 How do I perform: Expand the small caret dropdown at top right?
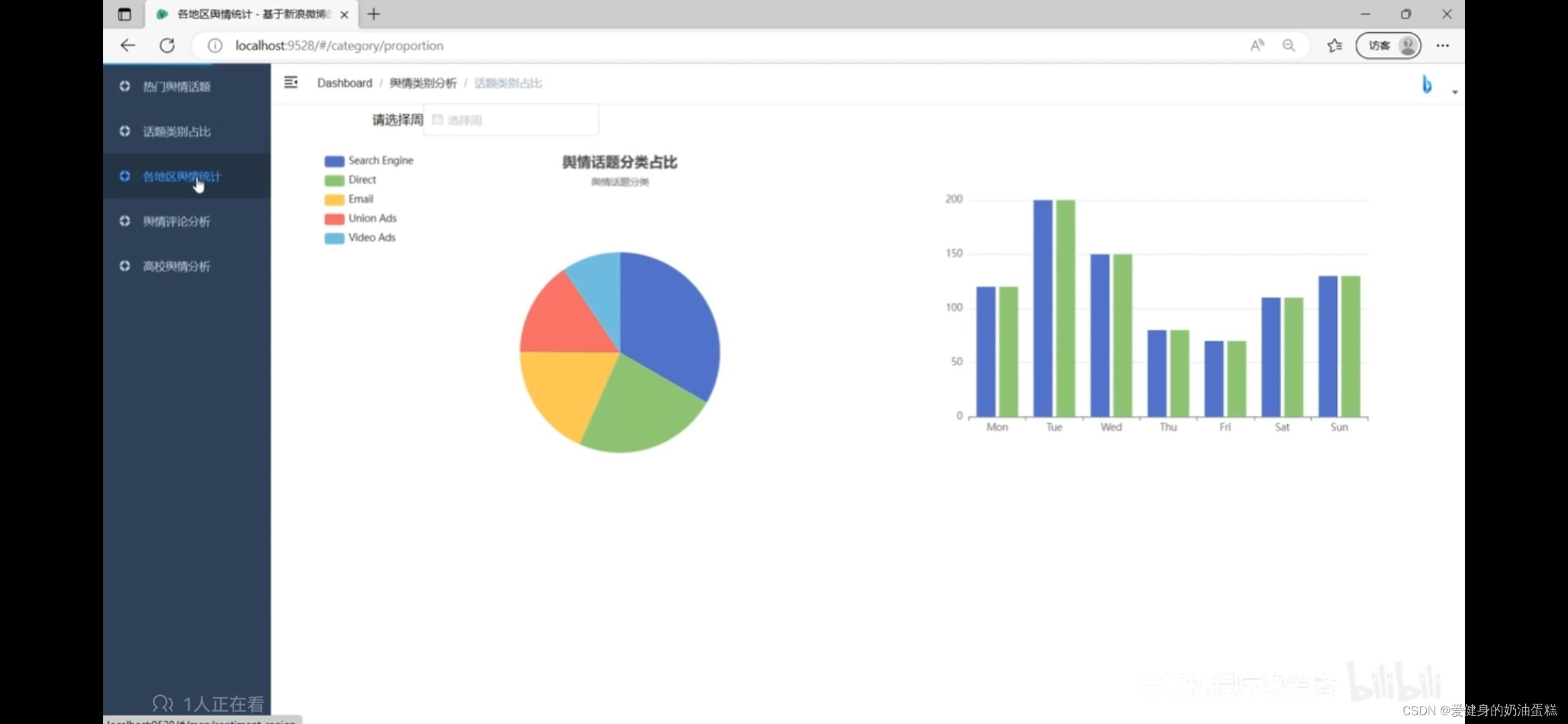click(1455, 92)
